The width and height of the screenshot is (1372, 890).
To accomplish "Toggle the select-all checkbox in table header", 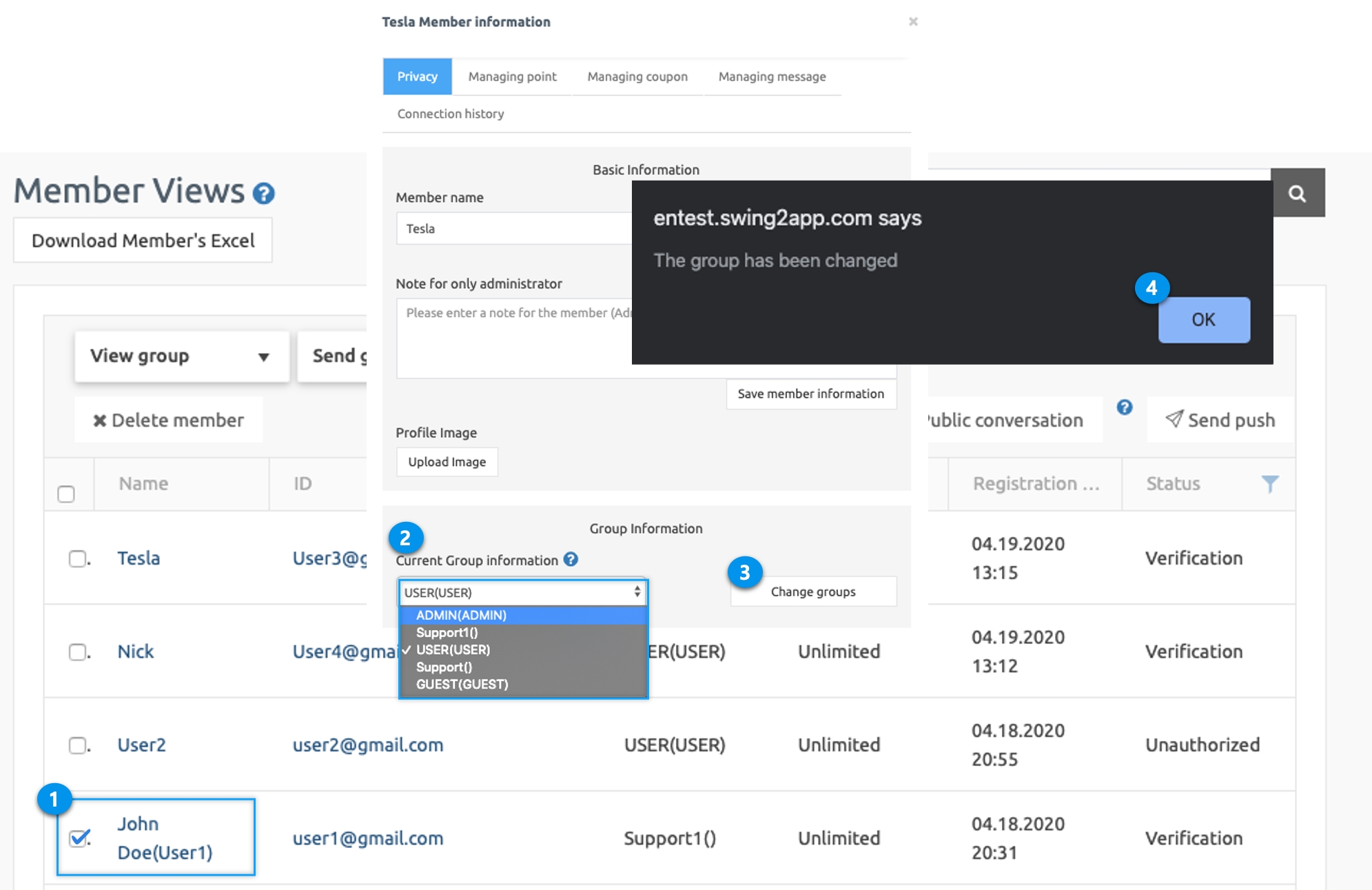I will click(66, 494).
